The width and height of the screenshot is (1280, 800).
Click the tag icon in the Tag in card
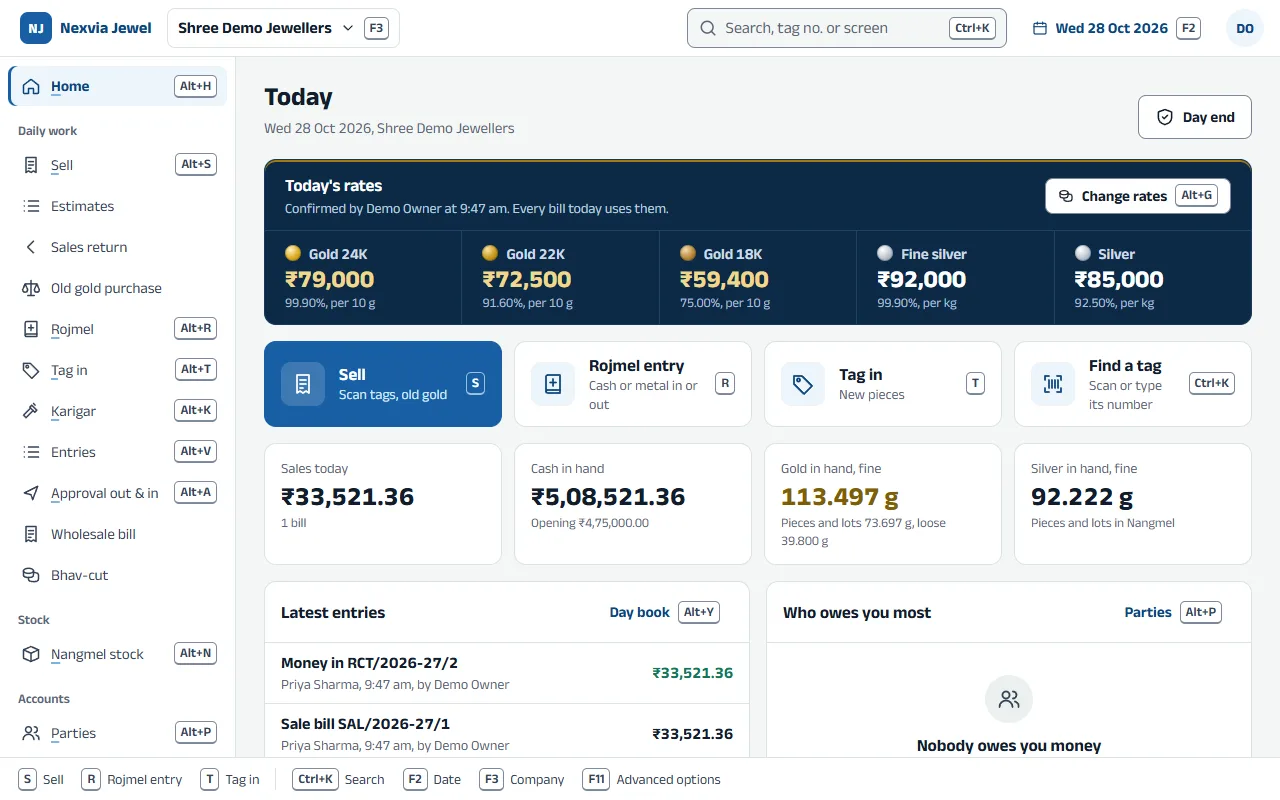click(x=803, y=384)
